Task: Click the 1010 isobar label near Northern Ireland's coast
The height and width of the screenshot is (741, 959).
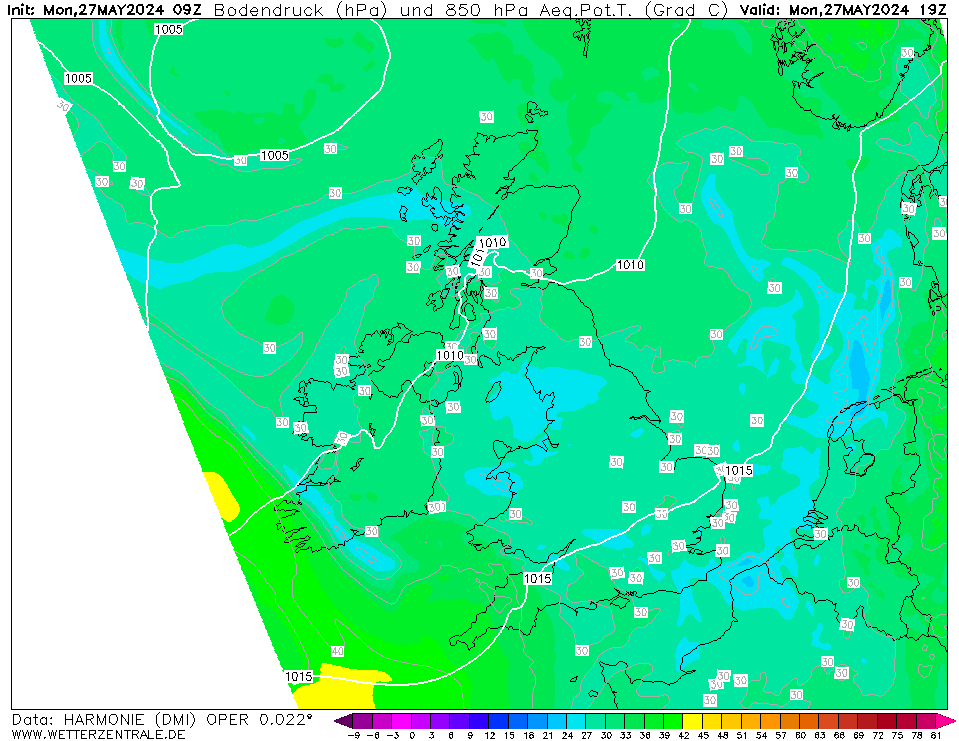Action: [x=450, y=355]
